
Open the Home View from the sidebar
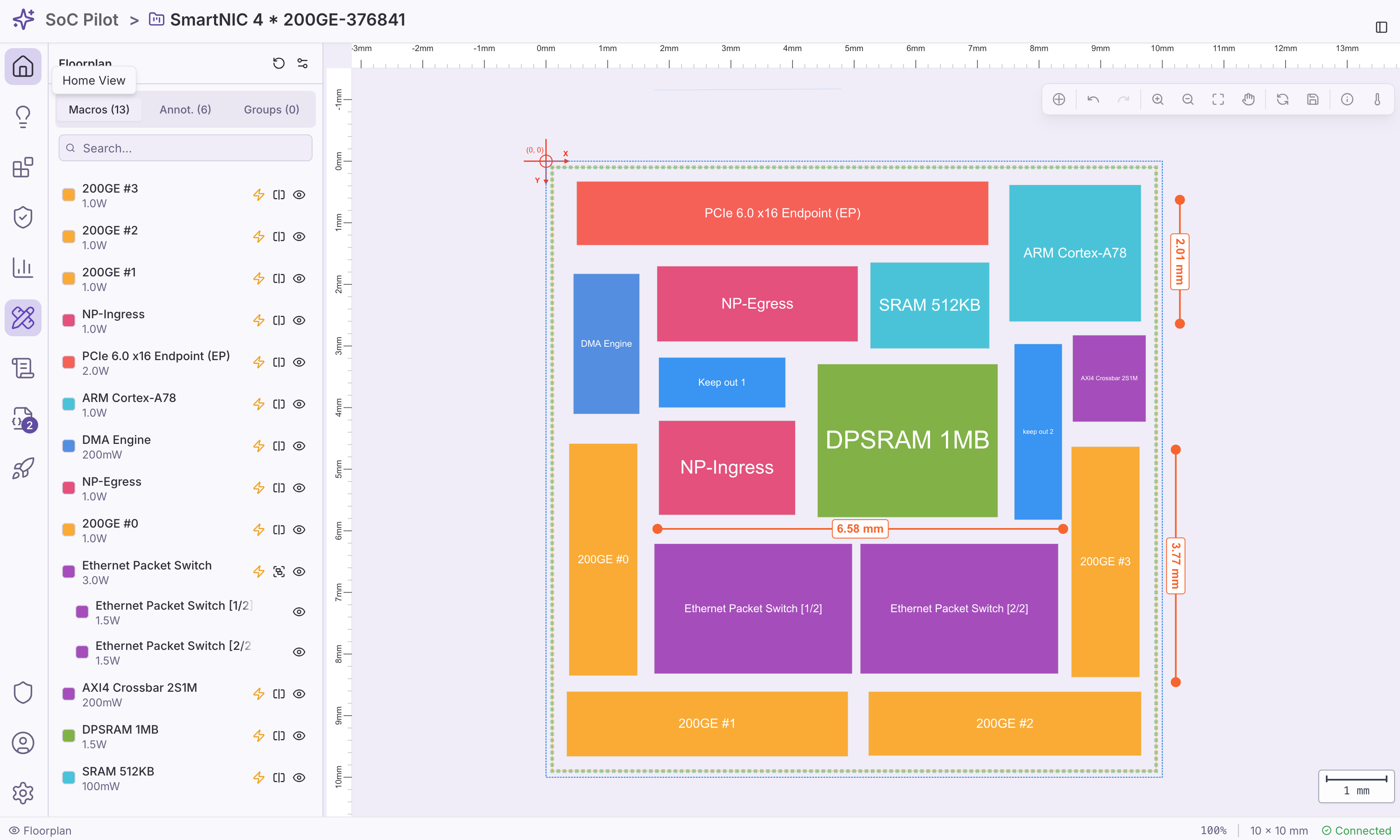coord(23,66)
